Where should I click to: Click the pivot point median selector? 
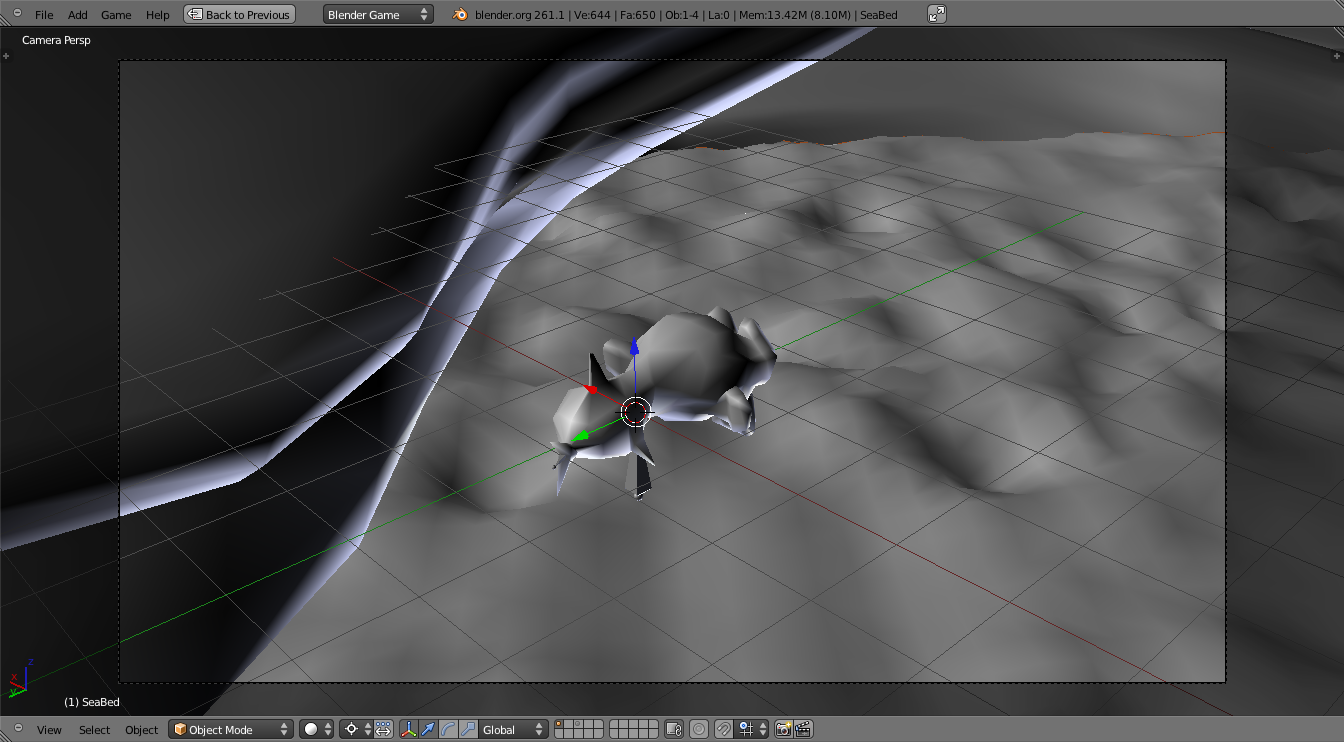click(352, 729)
